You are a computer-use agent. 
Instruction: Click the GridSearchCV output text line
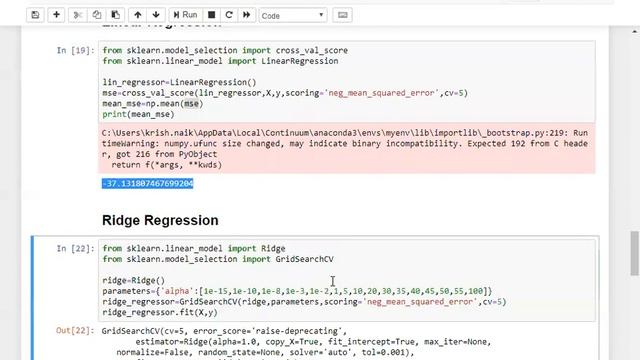click(x=224, y=331)
